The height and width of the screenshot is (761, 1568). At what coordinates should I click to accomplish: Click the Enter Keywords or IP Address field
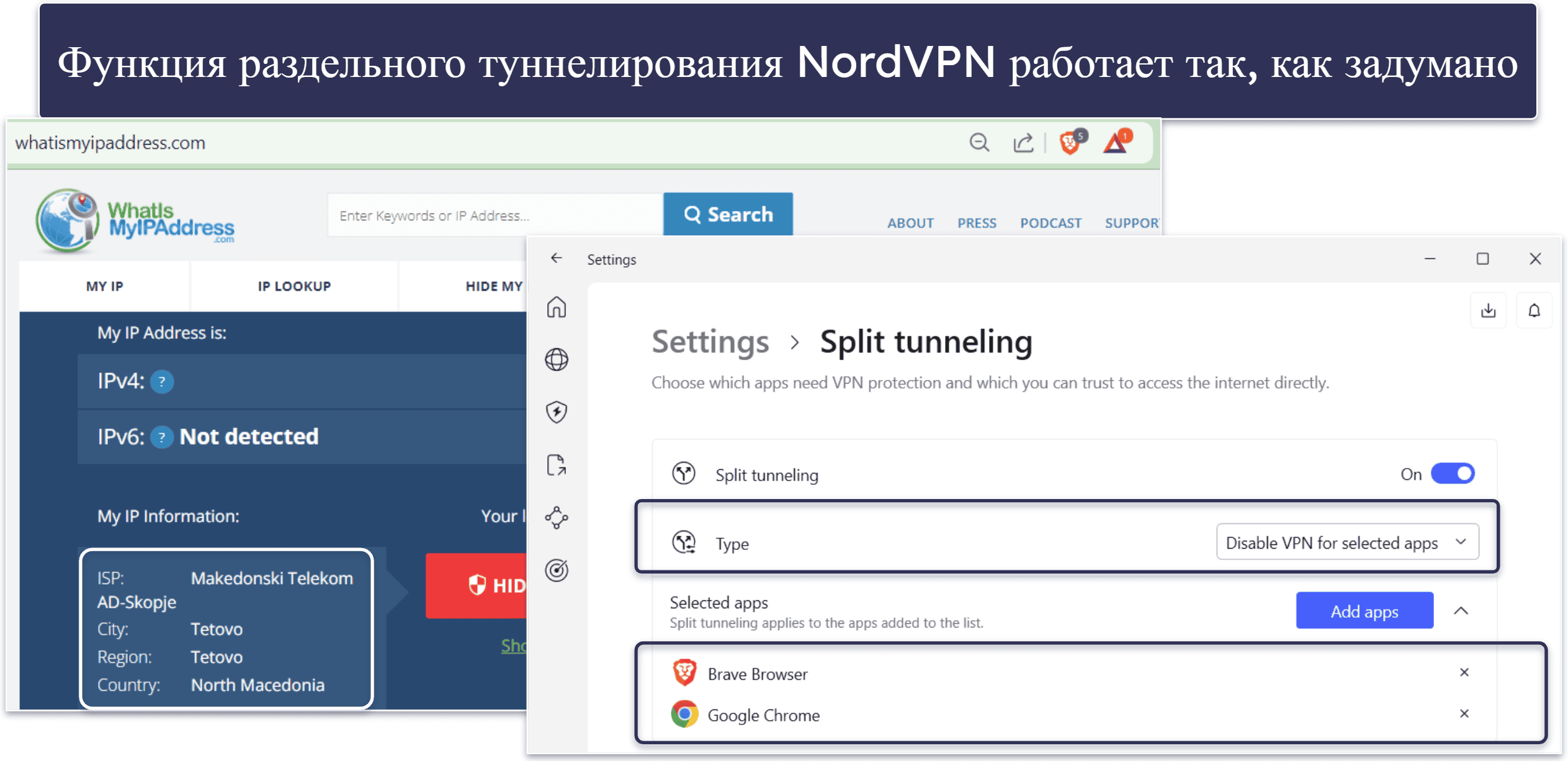[495, 215]
